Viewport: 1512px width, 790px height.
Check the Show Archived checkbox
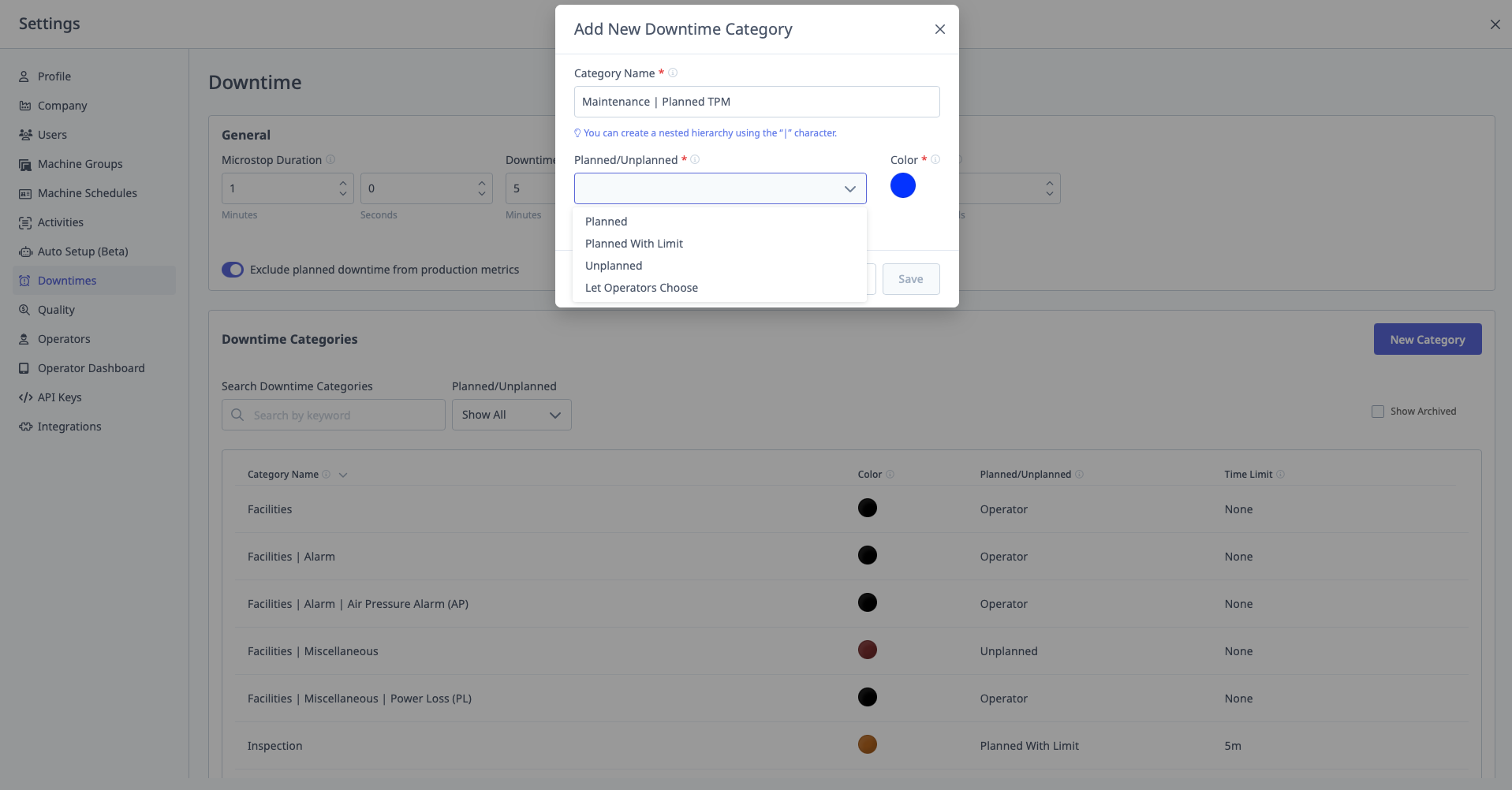[1378, 411]
